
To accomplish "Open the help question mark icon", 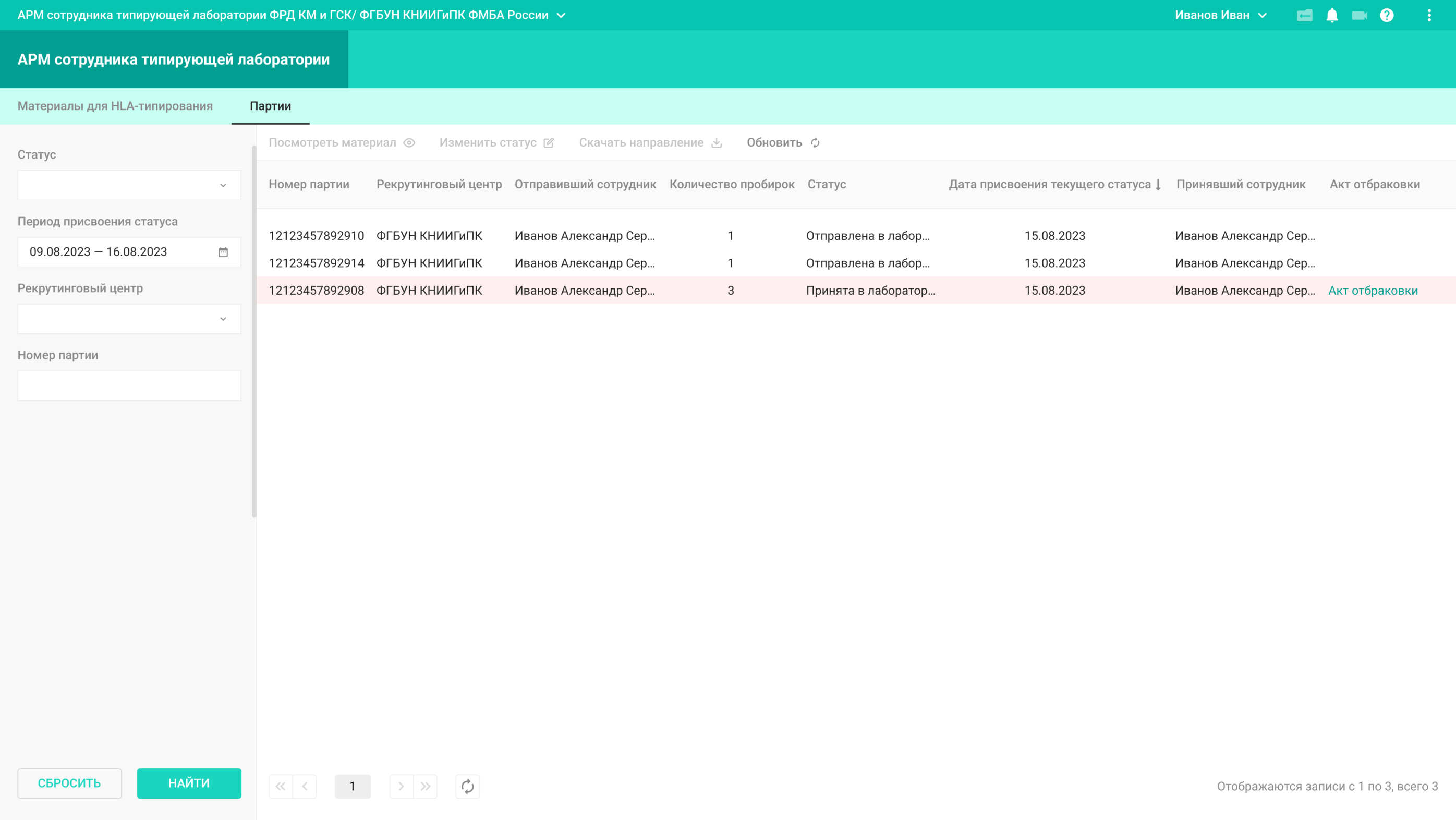I will click(1387, 15).
